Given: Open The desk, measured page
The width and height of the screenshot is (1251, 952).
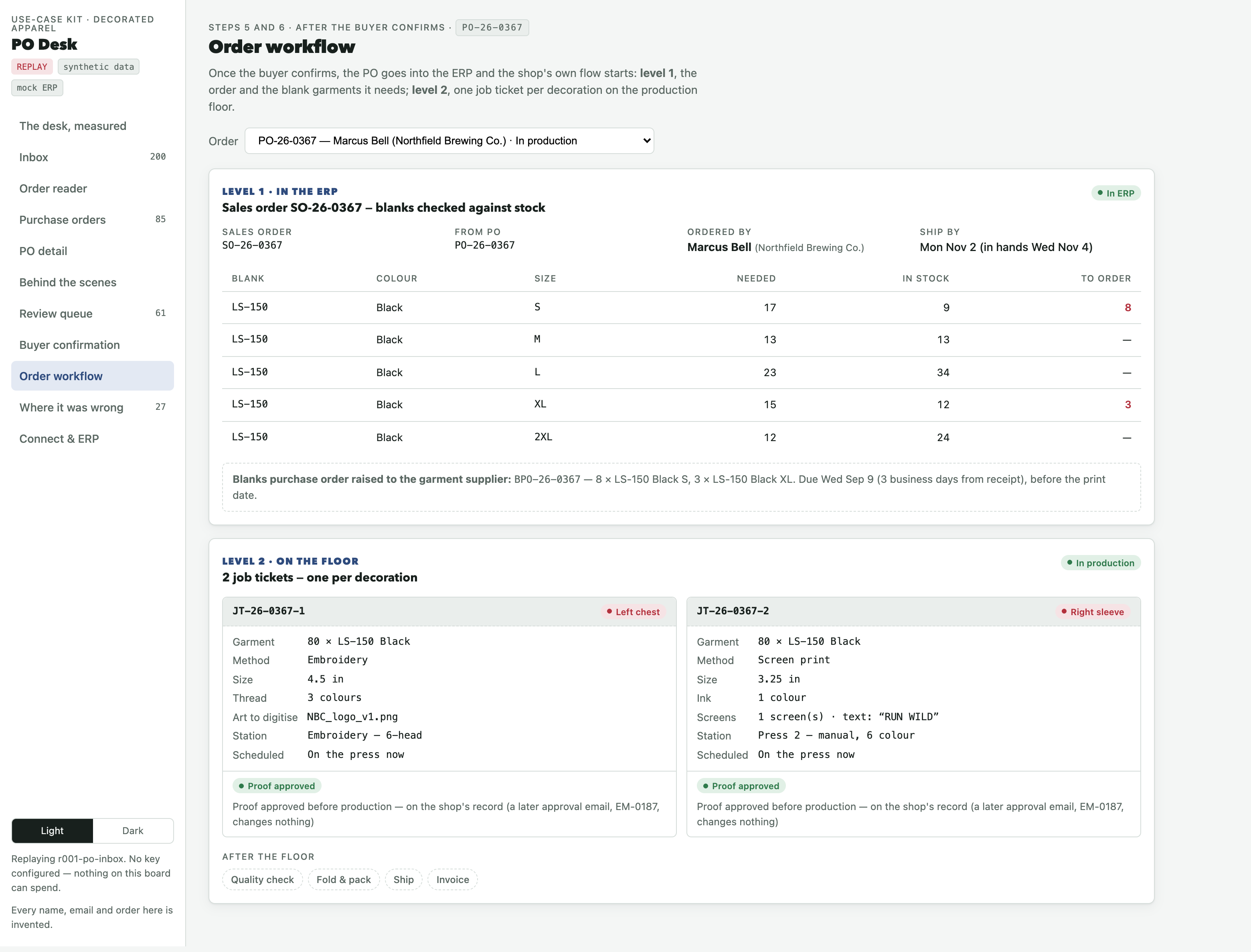Looking at the screenshot, I should coord(92,126).
